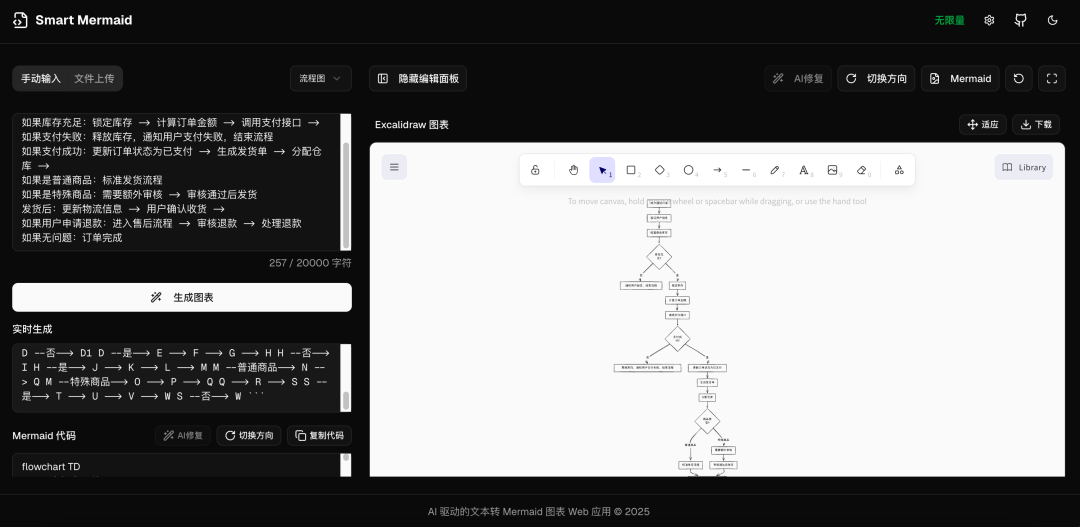Open Excalidraw hamburger menu

(394, 167)
